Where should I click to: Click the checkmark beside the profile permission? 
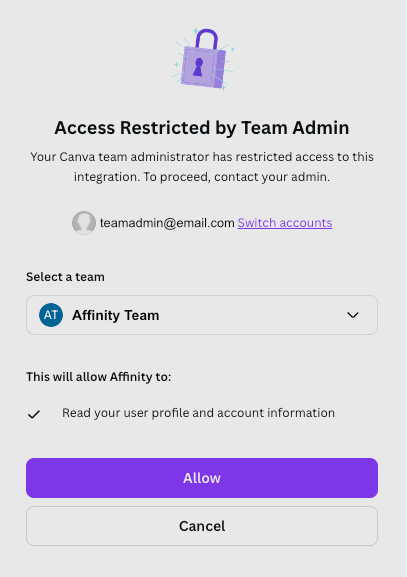coord(34,414)
